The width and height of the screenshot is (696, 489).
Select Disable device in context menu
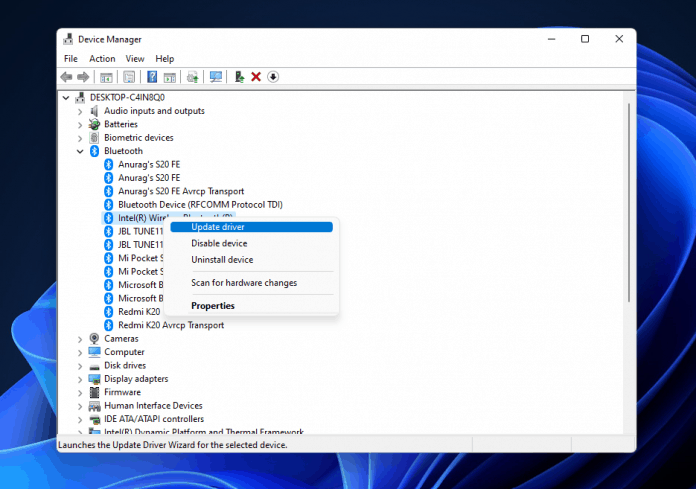(x=219, y=243)
